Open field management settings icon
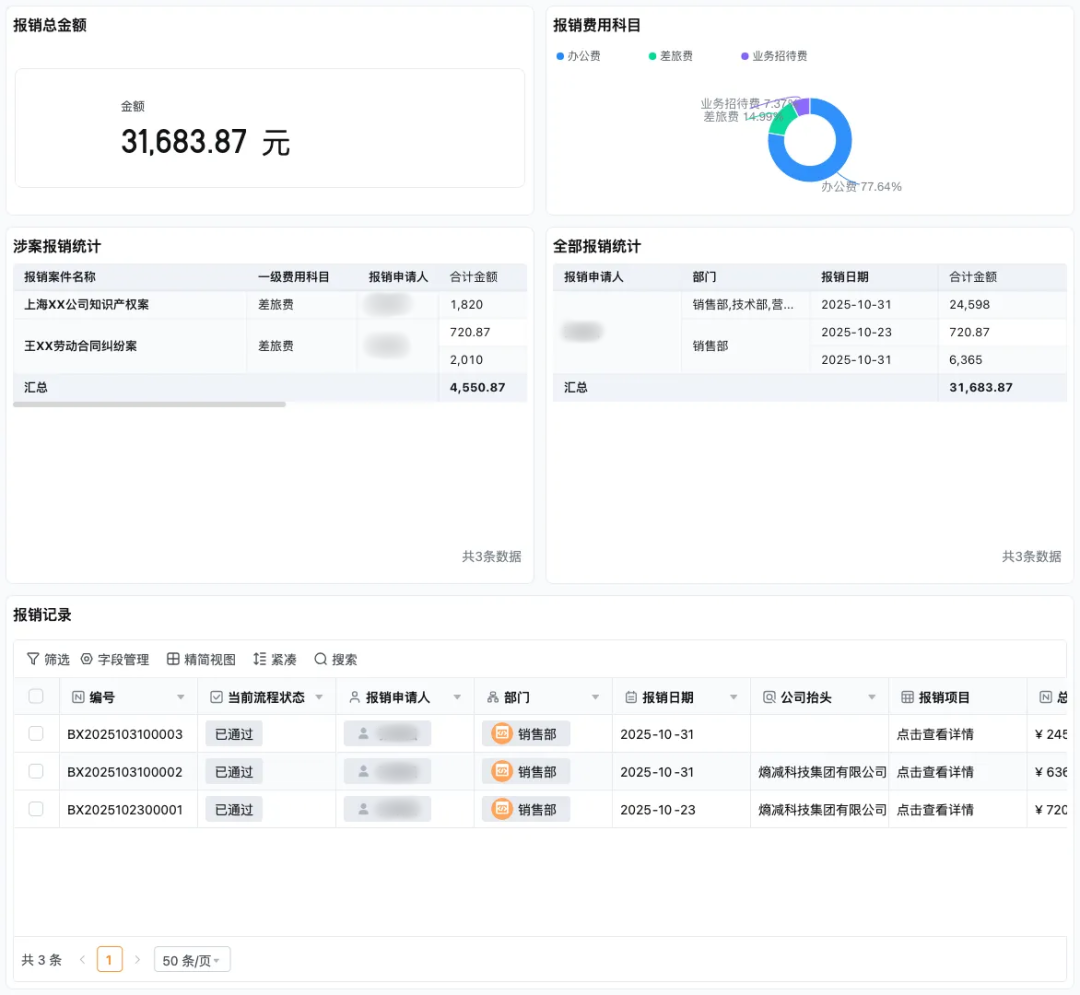The width and height of the screenshot is (1080, 995). (87, 659)
